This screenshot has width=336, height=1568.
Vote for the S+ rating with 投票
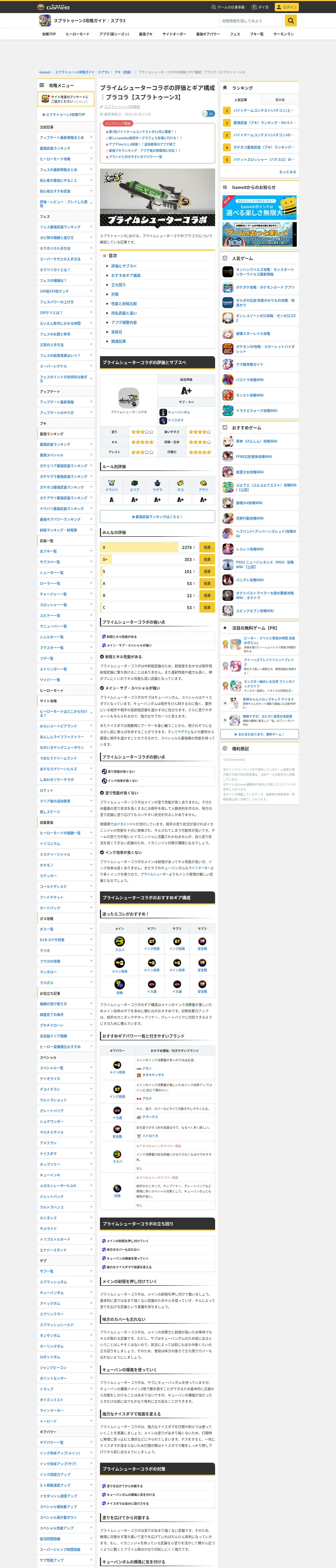(207, 560)
